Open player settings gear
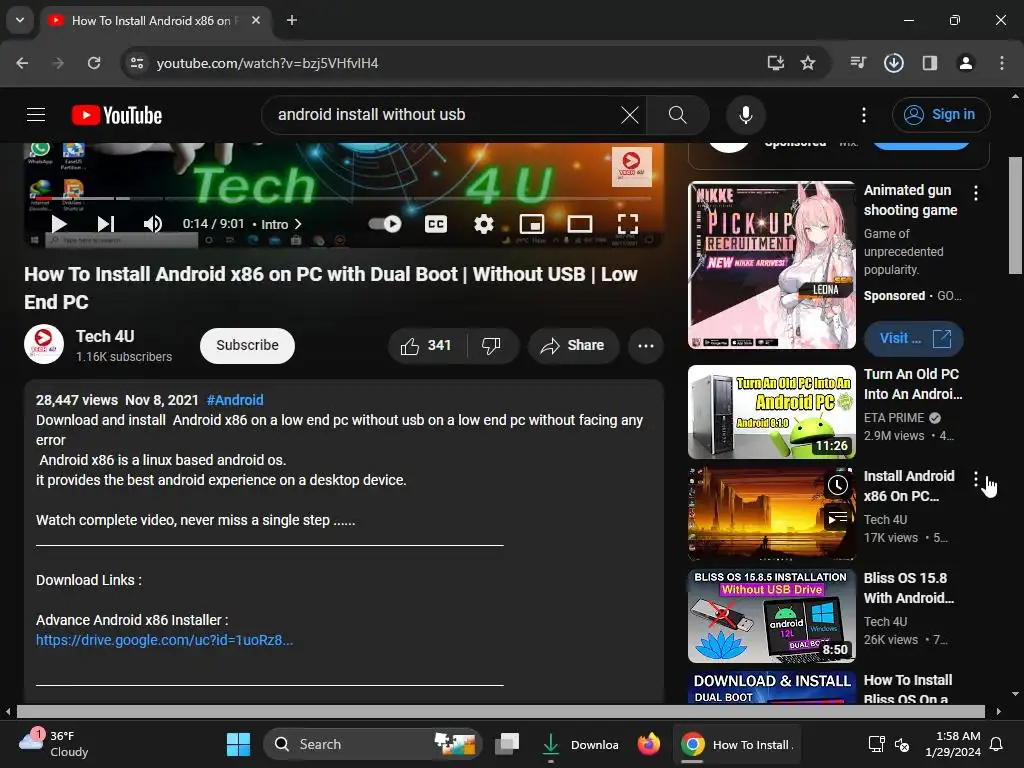 [483, 224]
